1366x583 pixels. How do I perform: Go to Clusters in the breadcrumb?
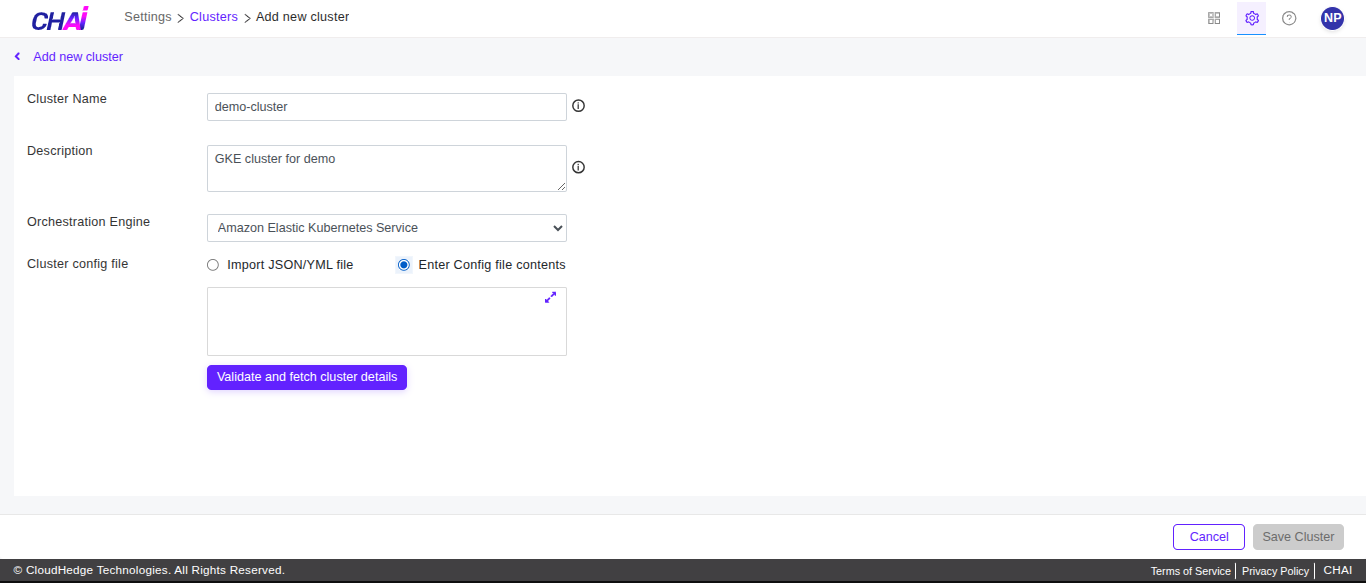click(213, 17)
